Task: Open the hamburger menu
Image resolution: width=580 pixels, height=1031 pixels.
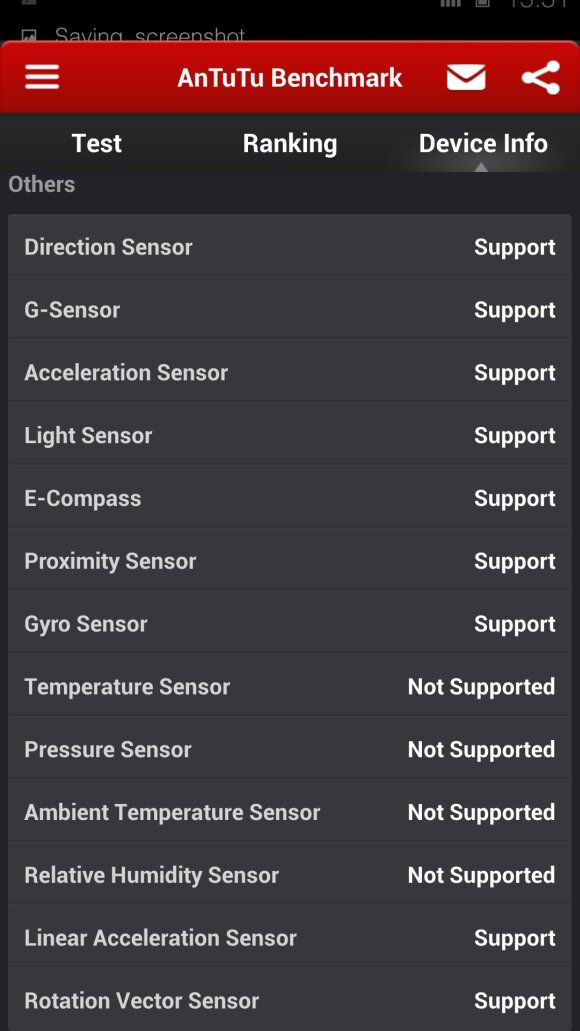Action: click(x=42, y=77)
